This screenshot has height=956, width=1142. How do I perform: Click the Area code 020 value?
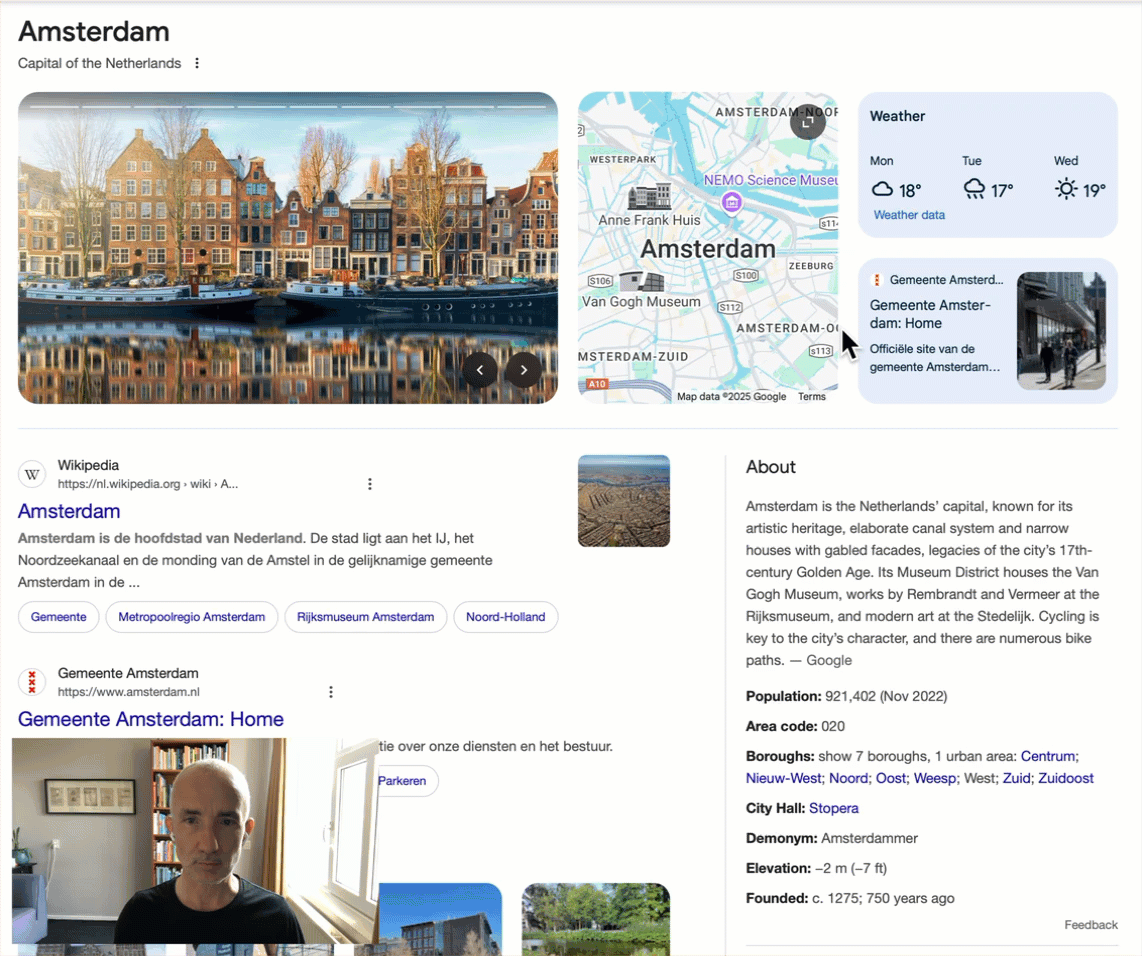pyautogui.click(x=832, y=726)
